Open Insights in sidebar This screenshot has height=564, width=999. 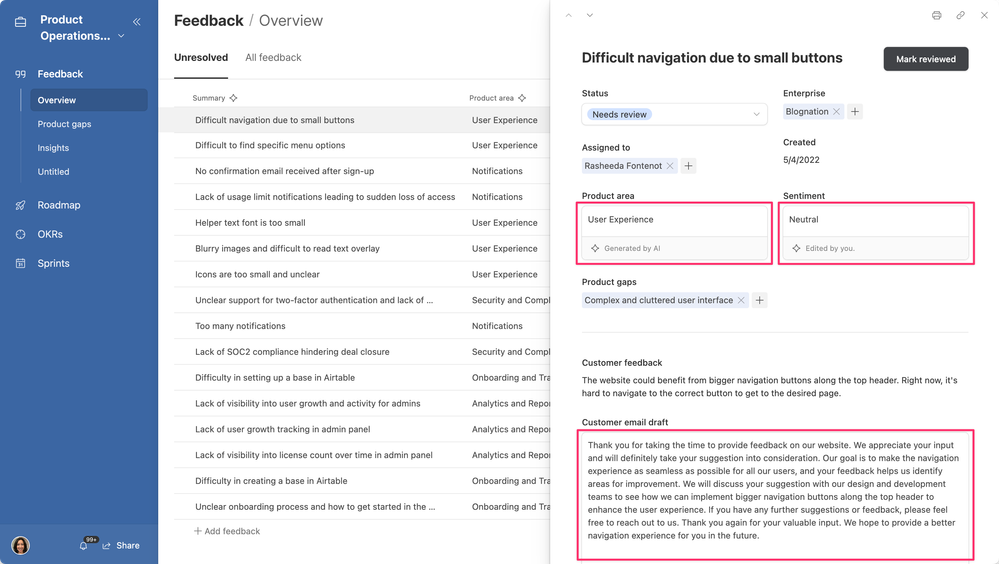[x=53, y=148]
